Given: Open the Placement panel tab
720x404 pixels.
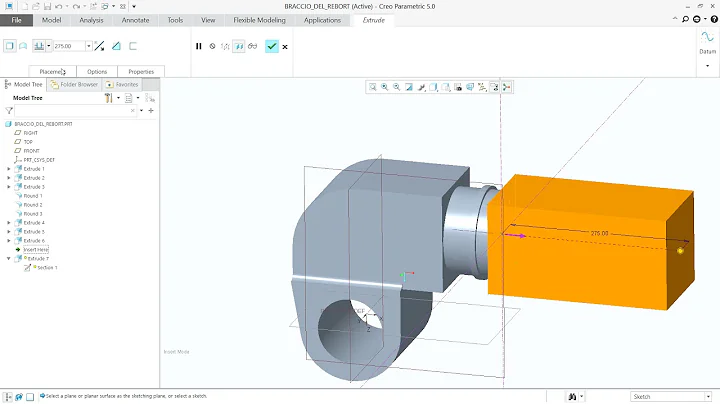Looking at the screenshot, I should click(x=52, y=72).
